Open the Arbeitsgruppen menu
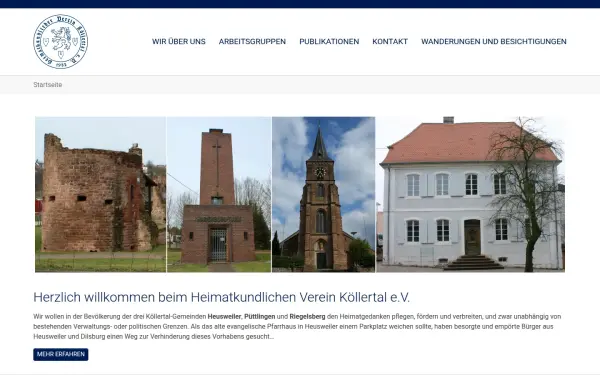The height and width of the screenshot is (375, 600). 252,41
